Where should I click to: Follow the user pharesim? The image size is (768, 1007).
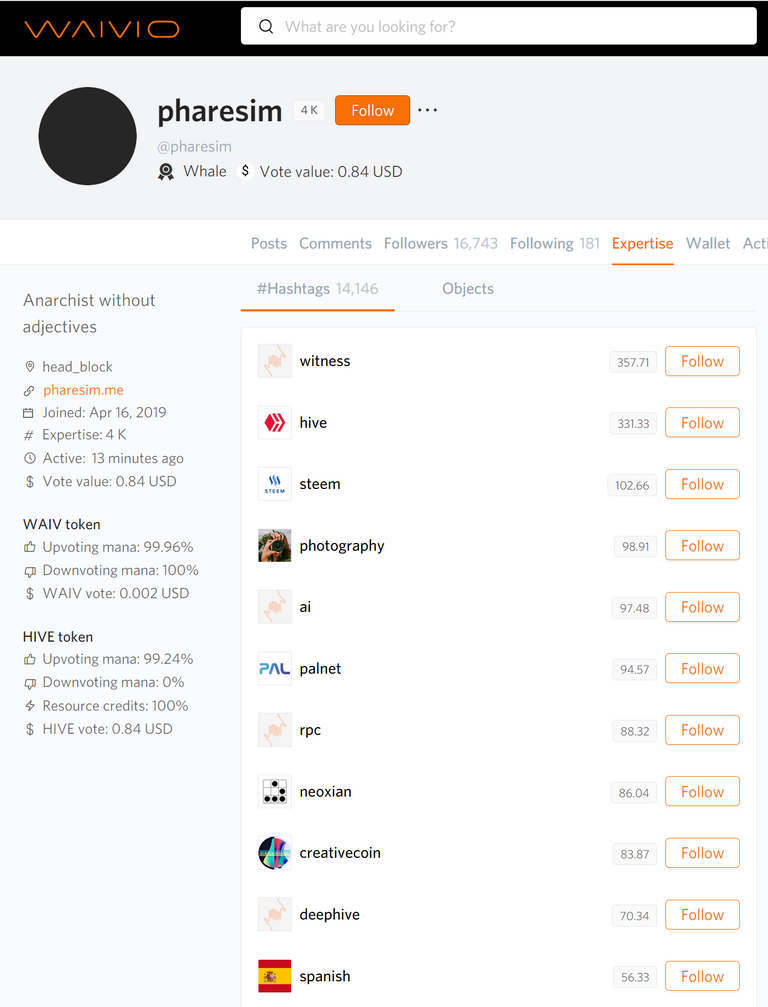[372, 110]
